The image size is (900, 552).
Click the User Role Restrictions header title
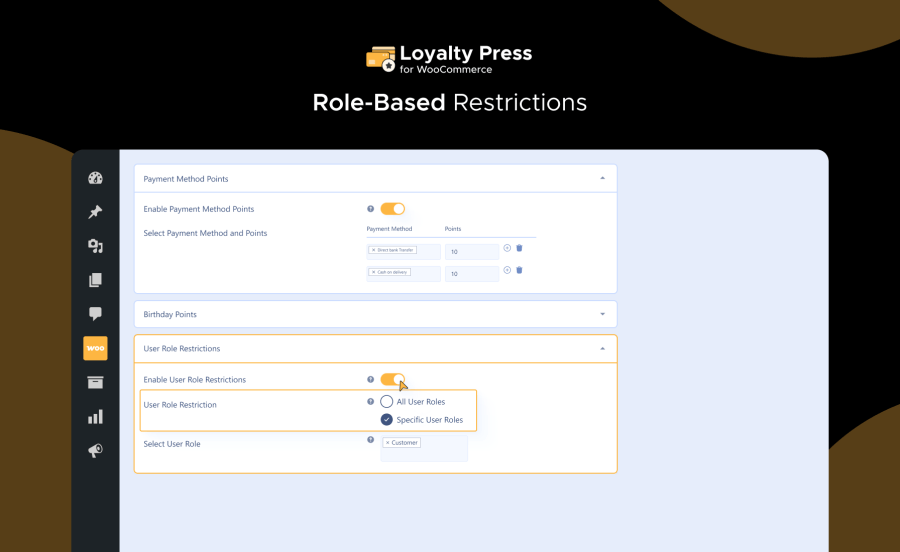pyautogui.click(x=181, y=349)
